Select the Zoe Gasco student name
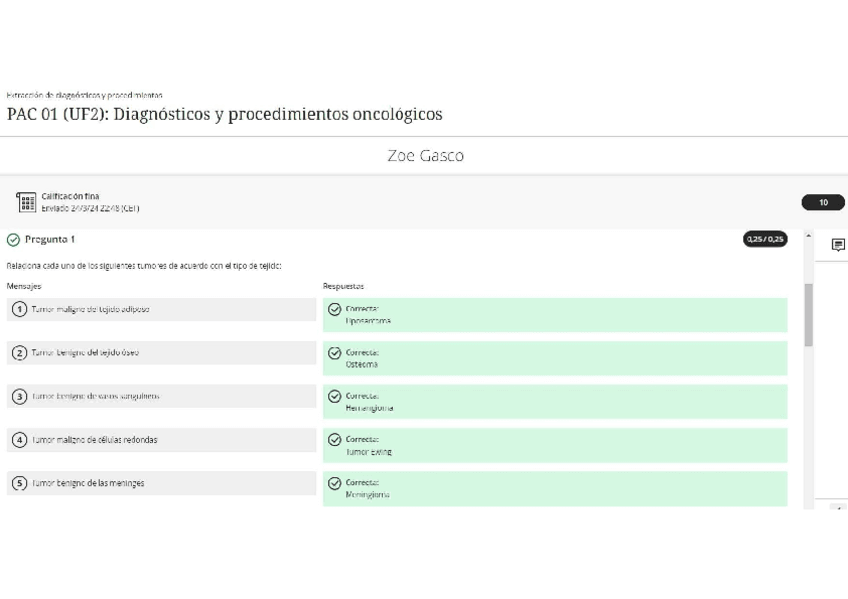Image resolution: width=848 pixels, height=599 pixels. pos(425,156)
